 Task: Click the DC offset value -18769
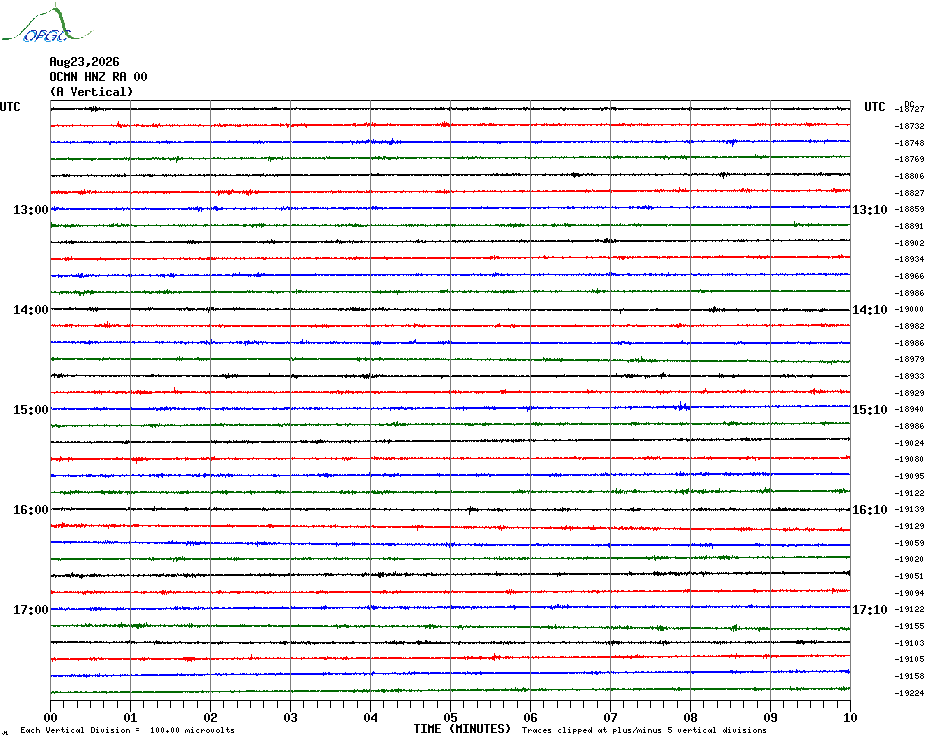click(909, 160)
